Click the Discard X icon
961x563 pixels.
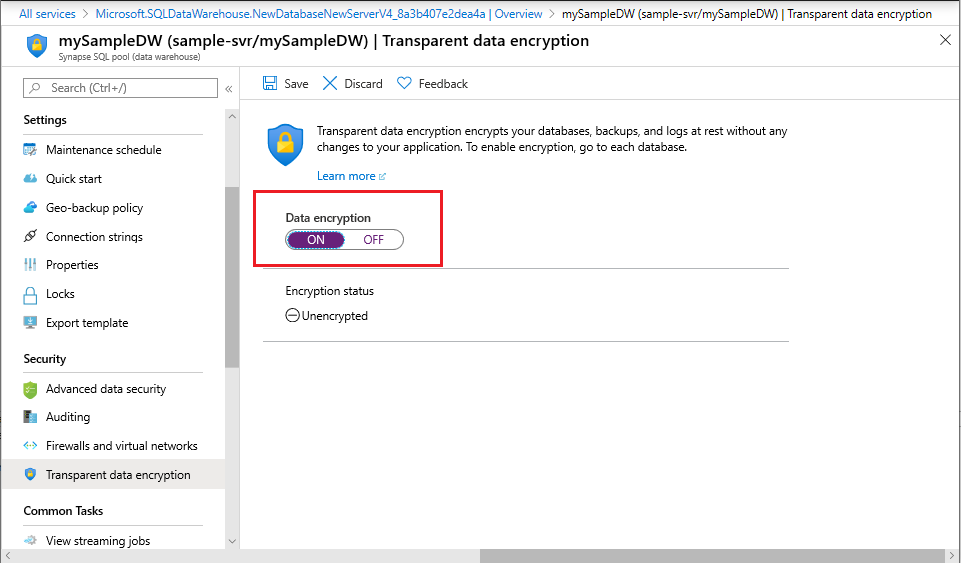click(330, 83)
